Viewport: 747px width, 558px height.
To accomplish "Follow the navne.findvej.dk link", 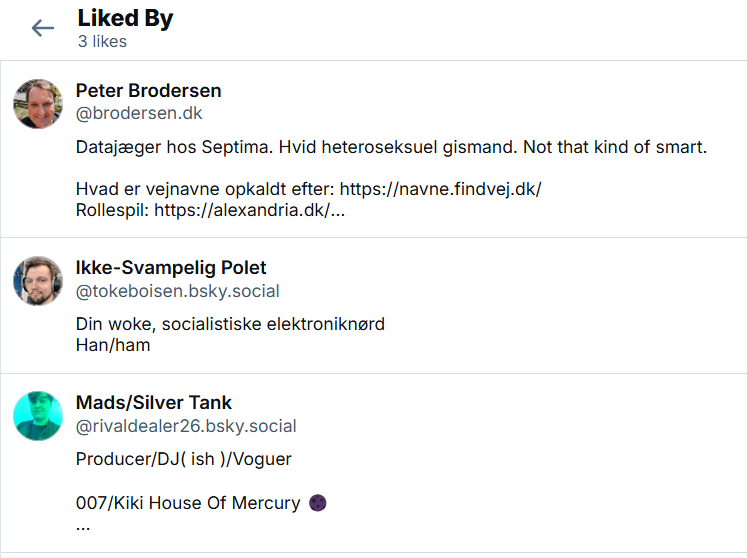I will coord(441,189).
